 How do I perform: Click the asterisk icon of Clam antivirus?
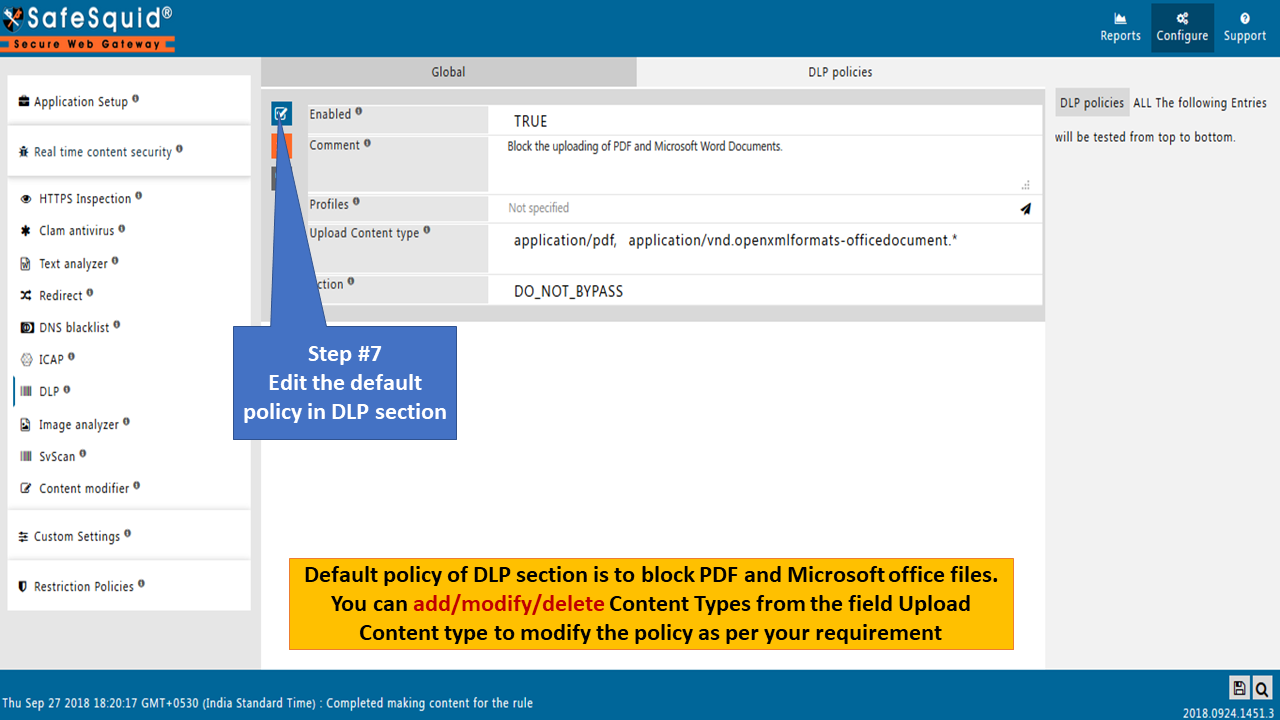tap(26, 231)
